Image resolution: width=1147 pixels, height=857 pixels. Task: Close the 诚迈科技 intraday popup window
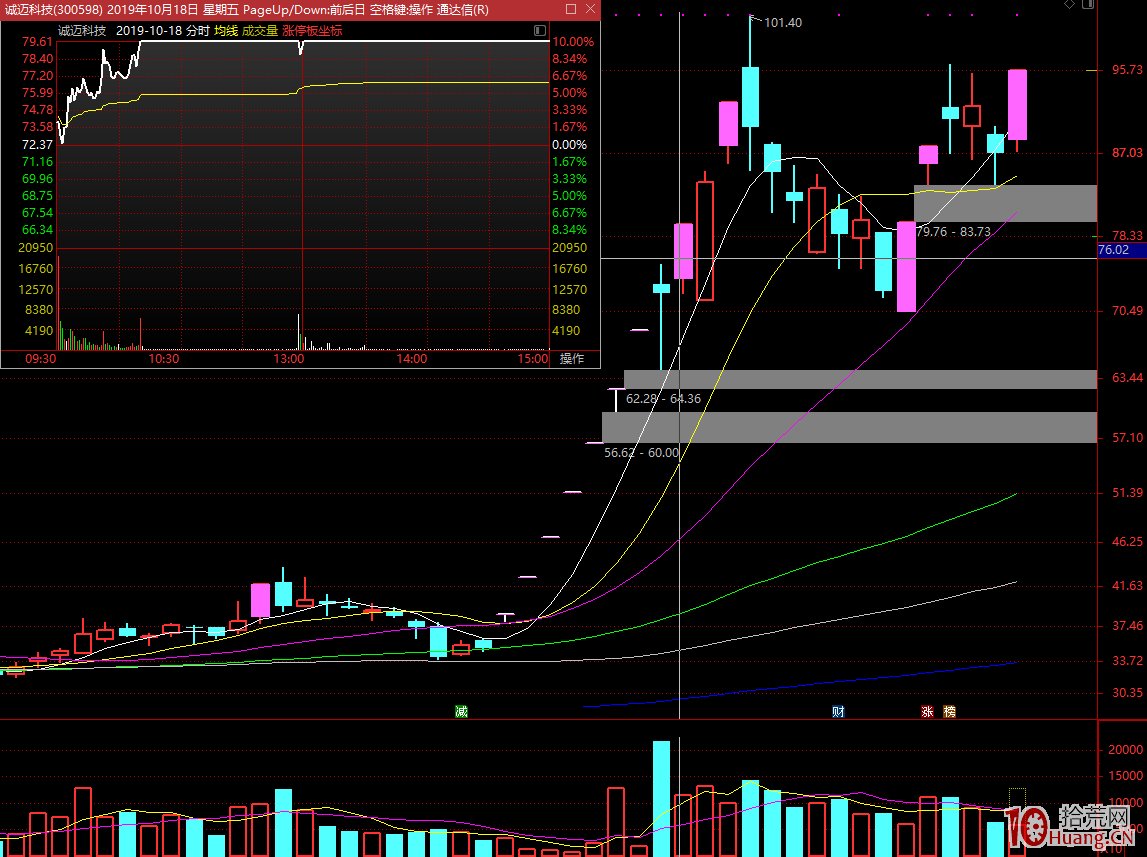coord(589,9)
